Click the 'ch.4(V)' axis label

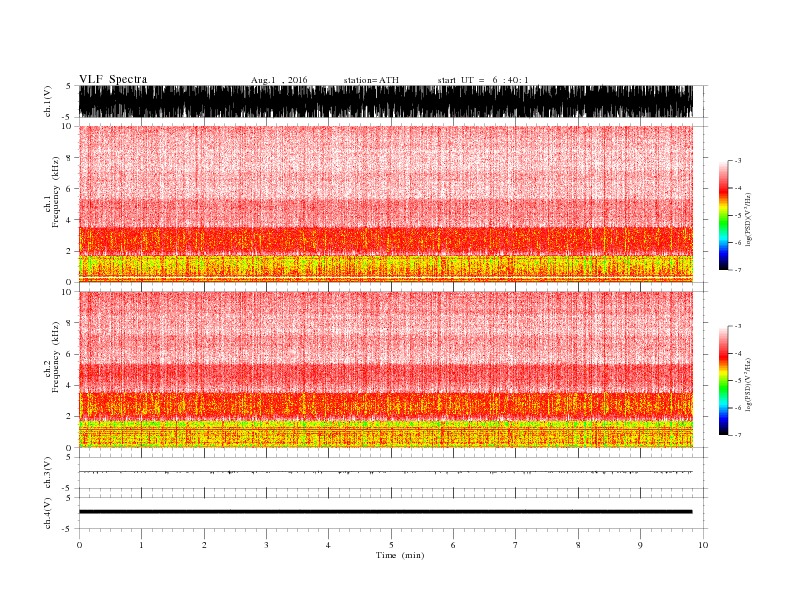tap(47, 513)
